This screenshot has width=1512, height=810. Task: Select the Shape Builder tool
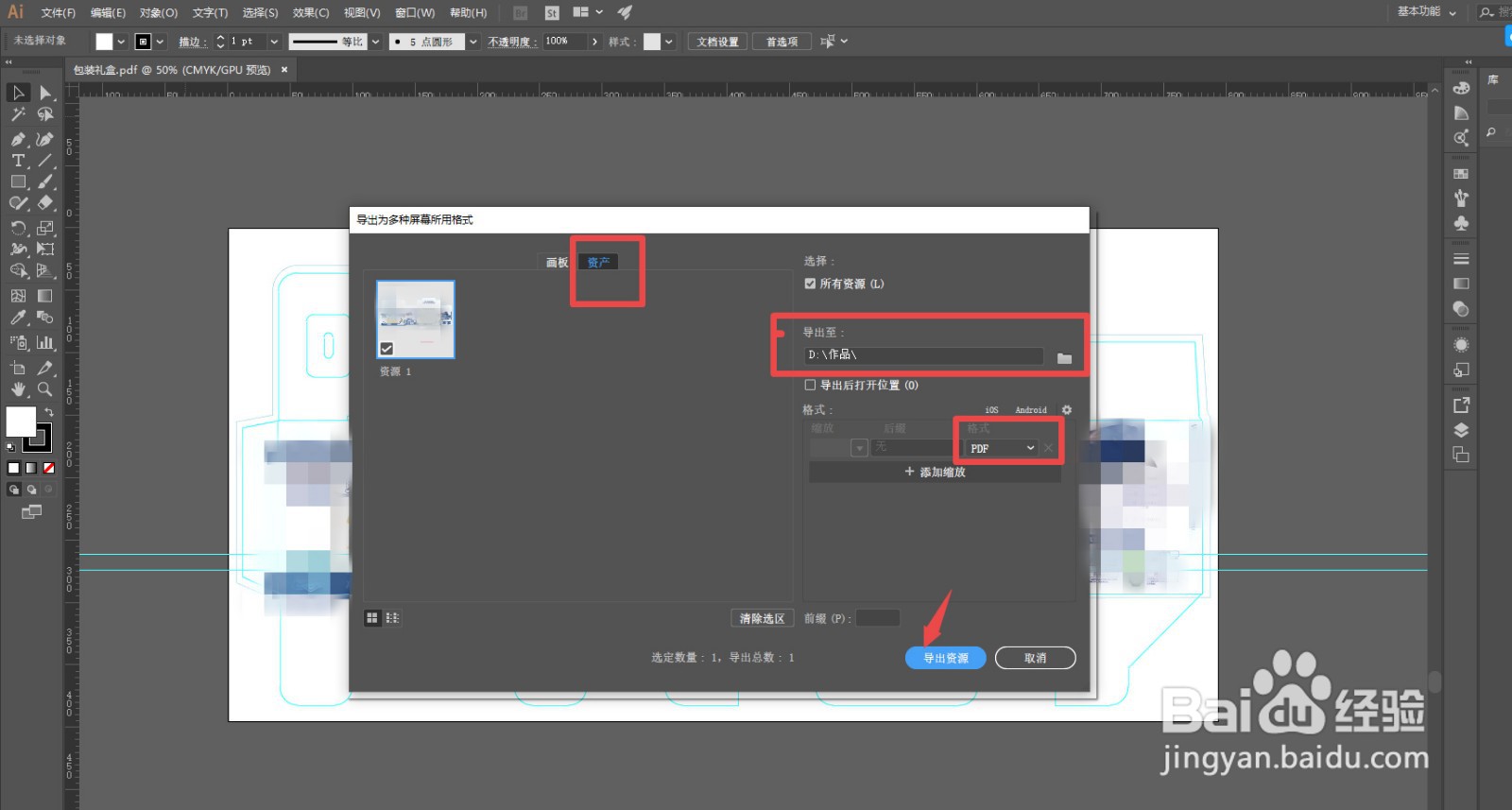click(18, 271)
